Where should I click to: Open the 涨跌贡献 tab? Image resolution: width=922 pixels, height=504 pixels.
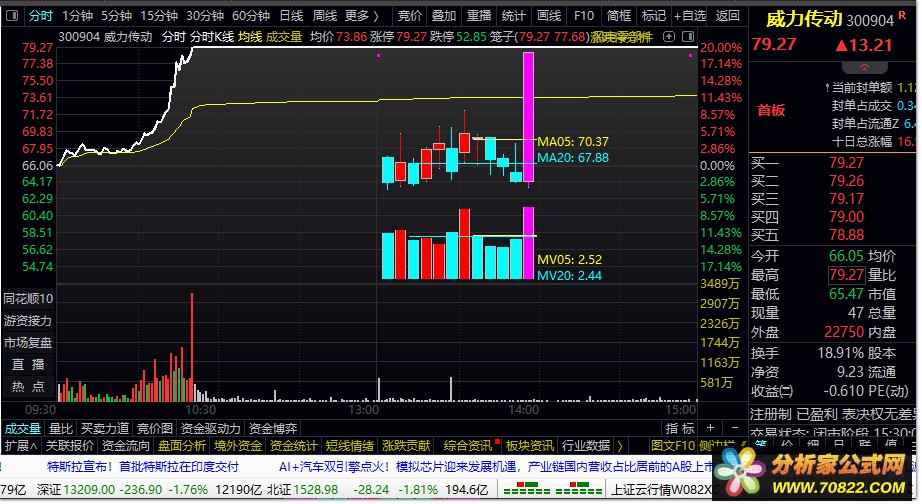(x=406, y=446)
